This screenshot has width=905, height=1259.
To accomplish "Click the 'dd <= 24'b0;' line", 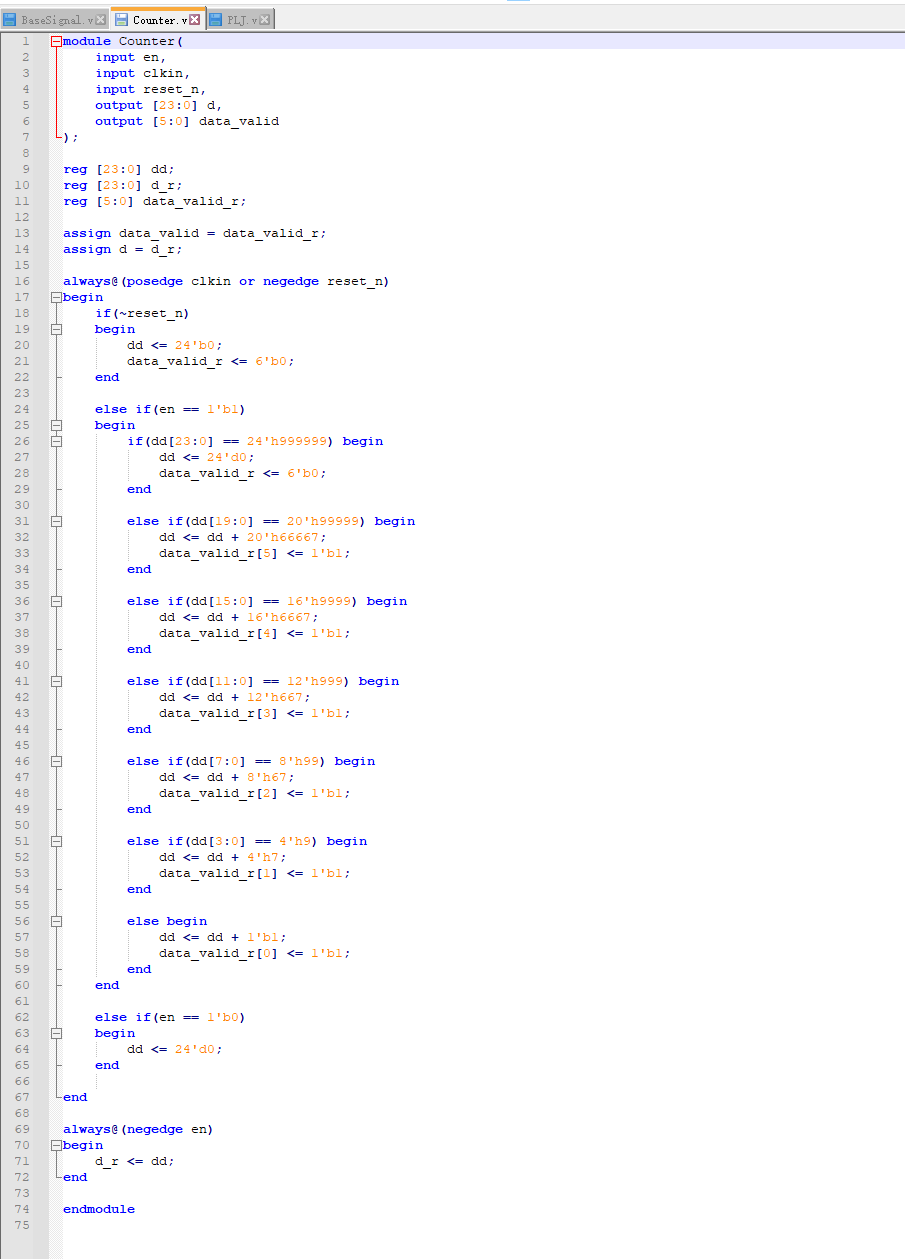I will point(175,345).
